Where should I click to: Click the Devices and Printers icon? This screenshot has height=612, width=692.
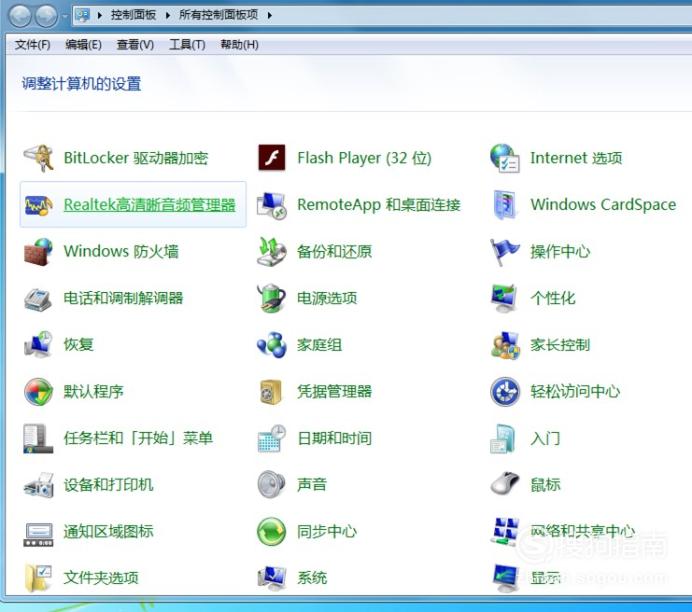click(x=38, y=485)
